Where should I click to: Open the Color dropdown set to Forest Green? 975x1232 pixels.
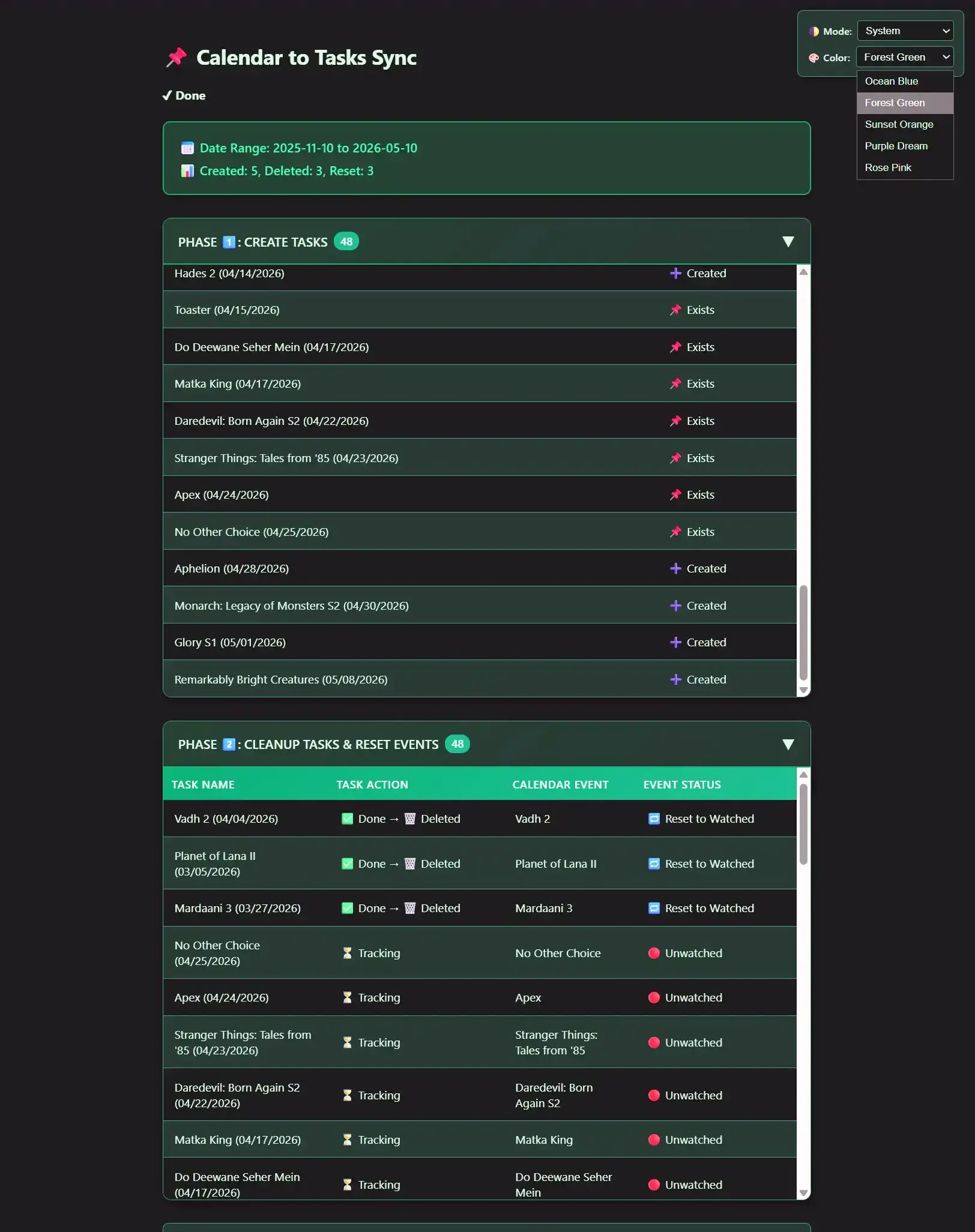(x=905, y=57)
